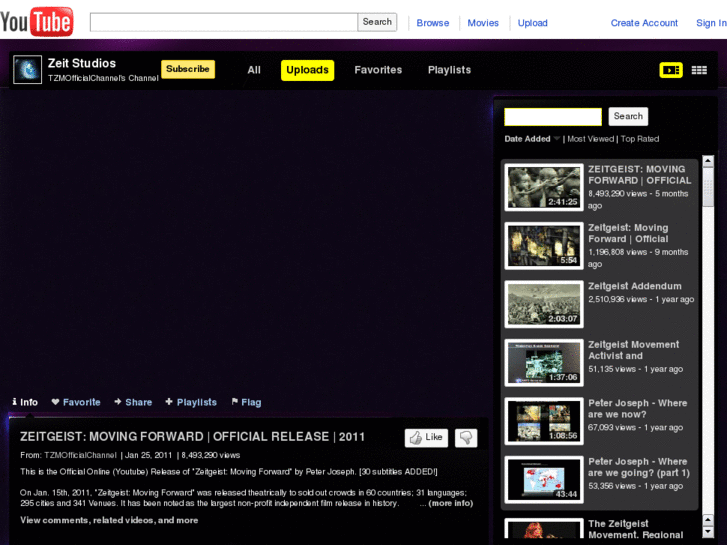Click the thumbs up Like button
Viewport: 727px width, 545px height.
click(426, 438)
